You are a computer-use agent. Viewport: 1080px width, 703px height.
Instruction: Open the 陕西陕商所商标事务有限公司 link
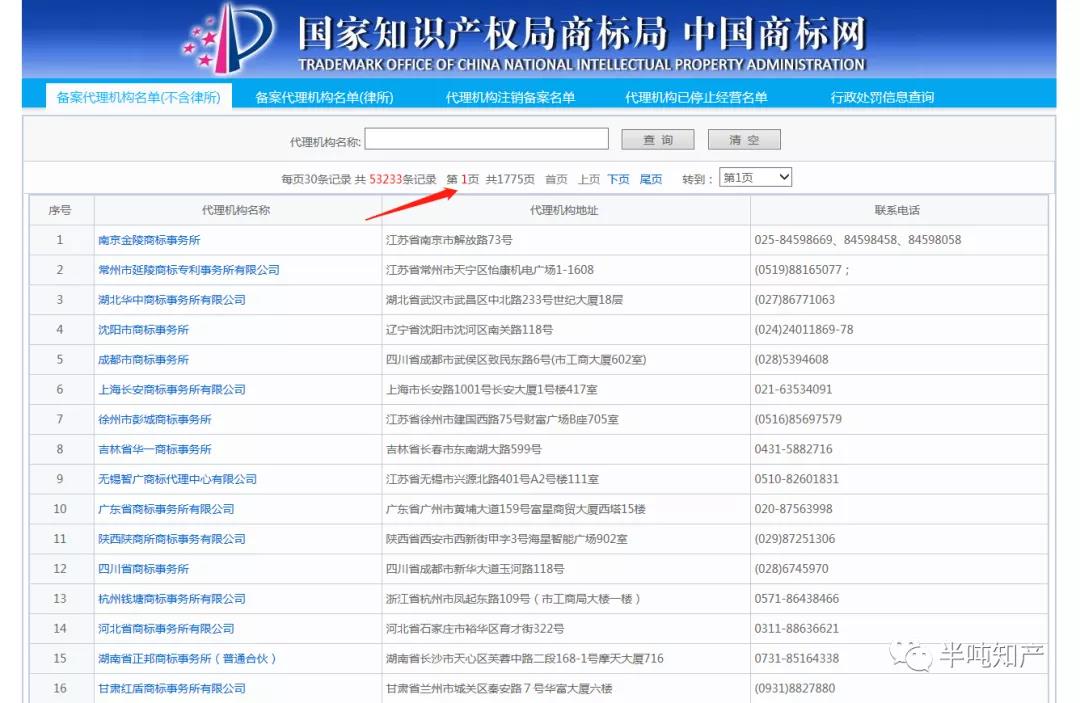(172, 539)
